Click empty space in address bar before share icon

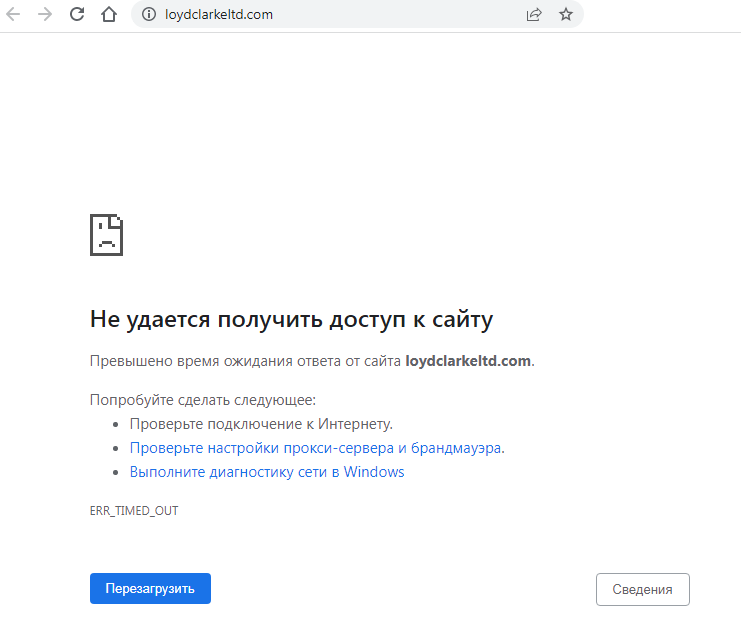tap(400, 15)
